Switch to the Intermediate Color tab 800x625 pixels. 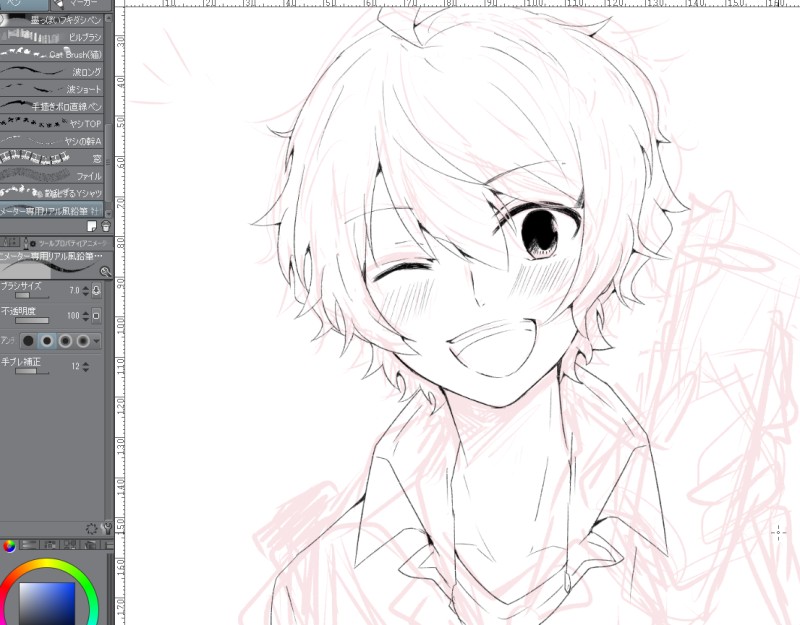tap(70, 545)
